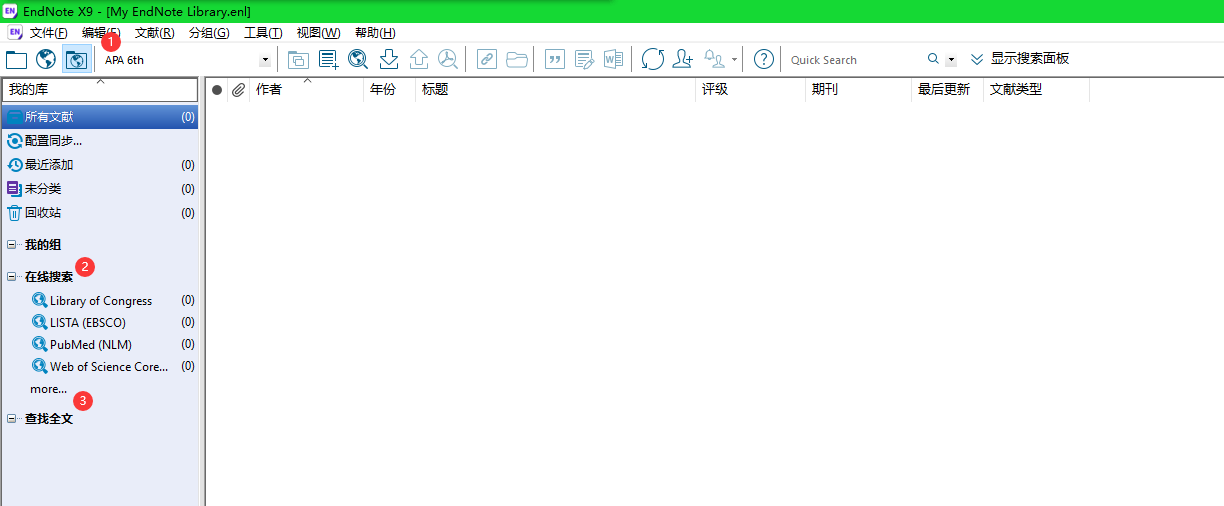Sort references by 期刊 column

pos(859,90)
